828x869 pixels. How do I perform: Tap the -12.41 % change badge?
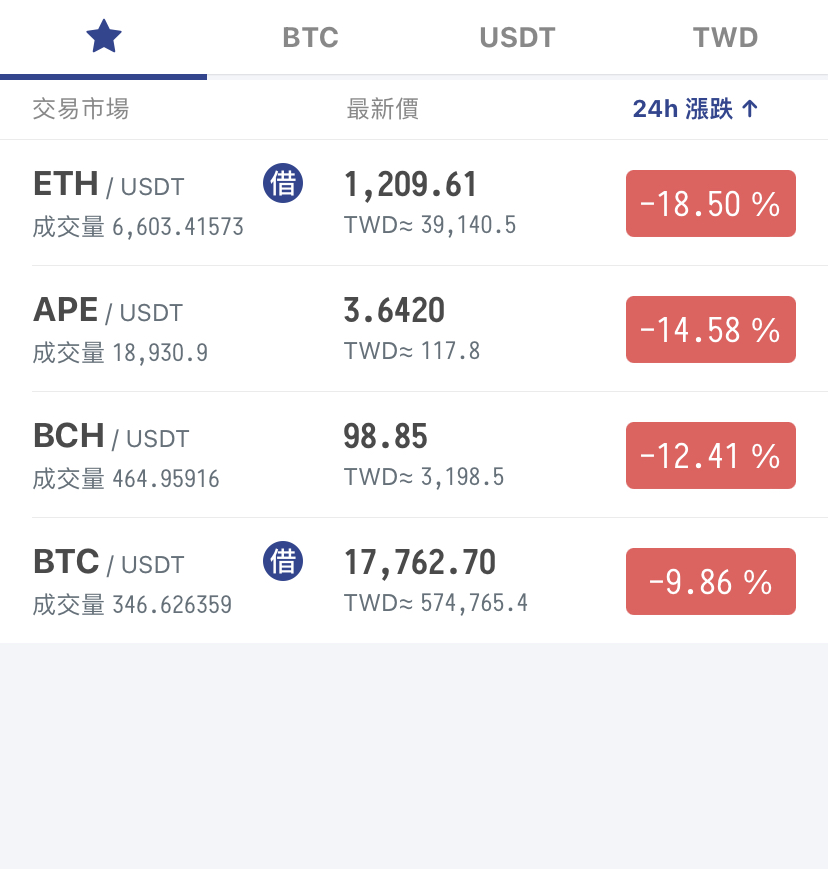[711, 456]
